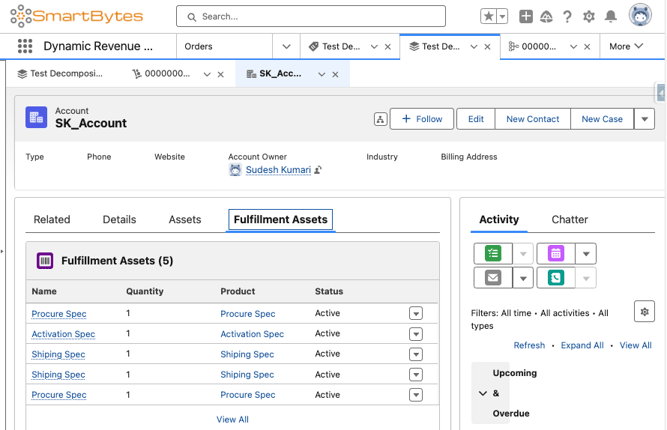
Task: Open the activity filter settings gear
Action: pos(644,312)
